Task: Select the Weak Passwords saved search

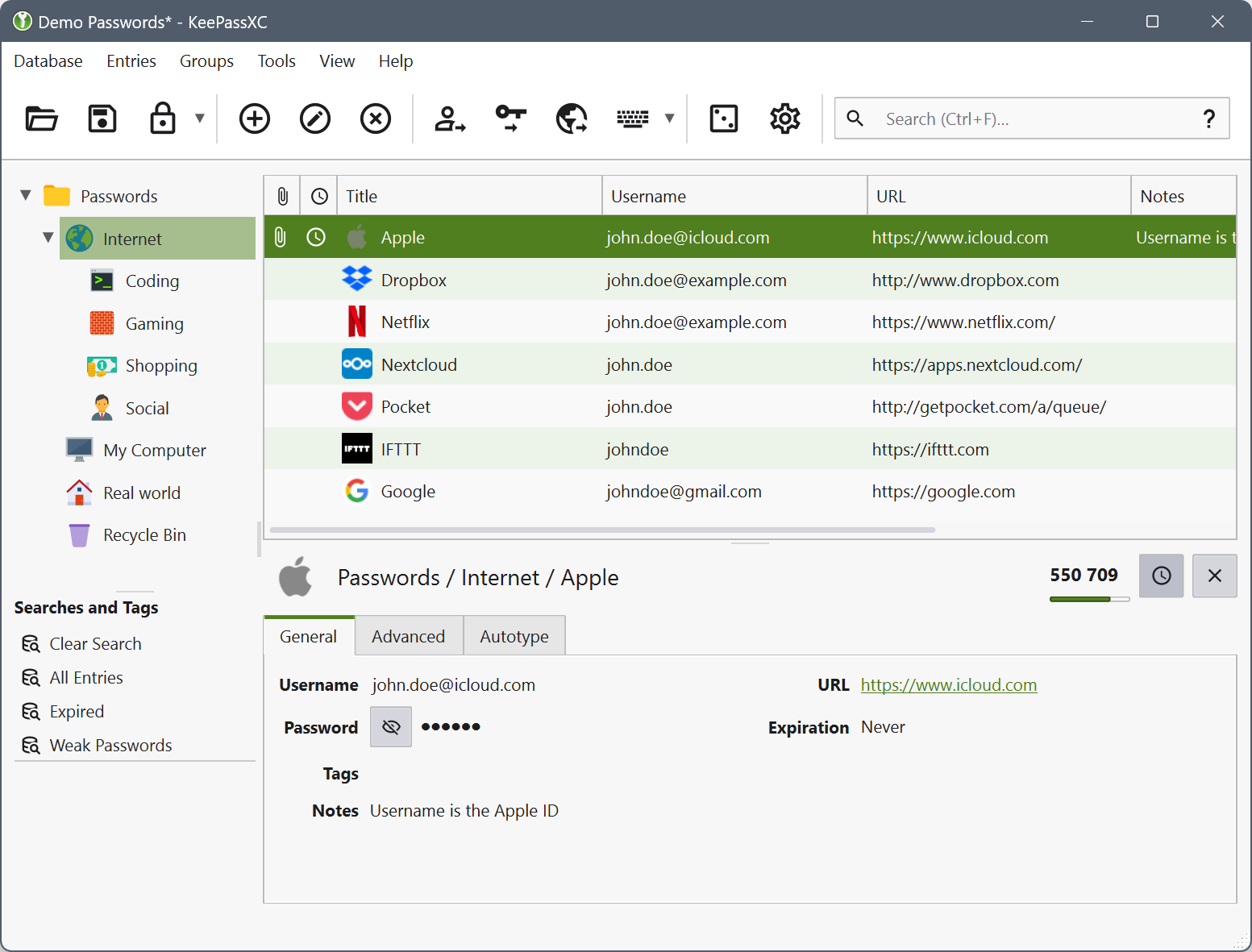Action: [x=110, y=745]
